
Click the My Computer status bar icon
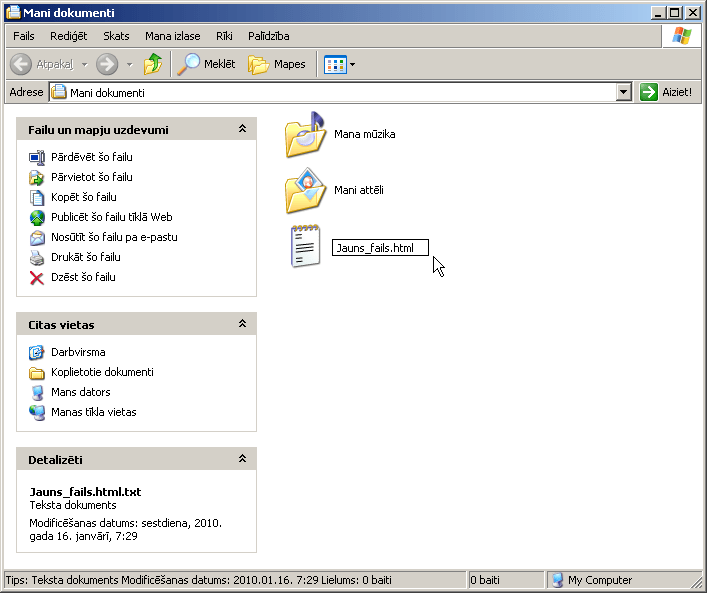pos(558,580)
